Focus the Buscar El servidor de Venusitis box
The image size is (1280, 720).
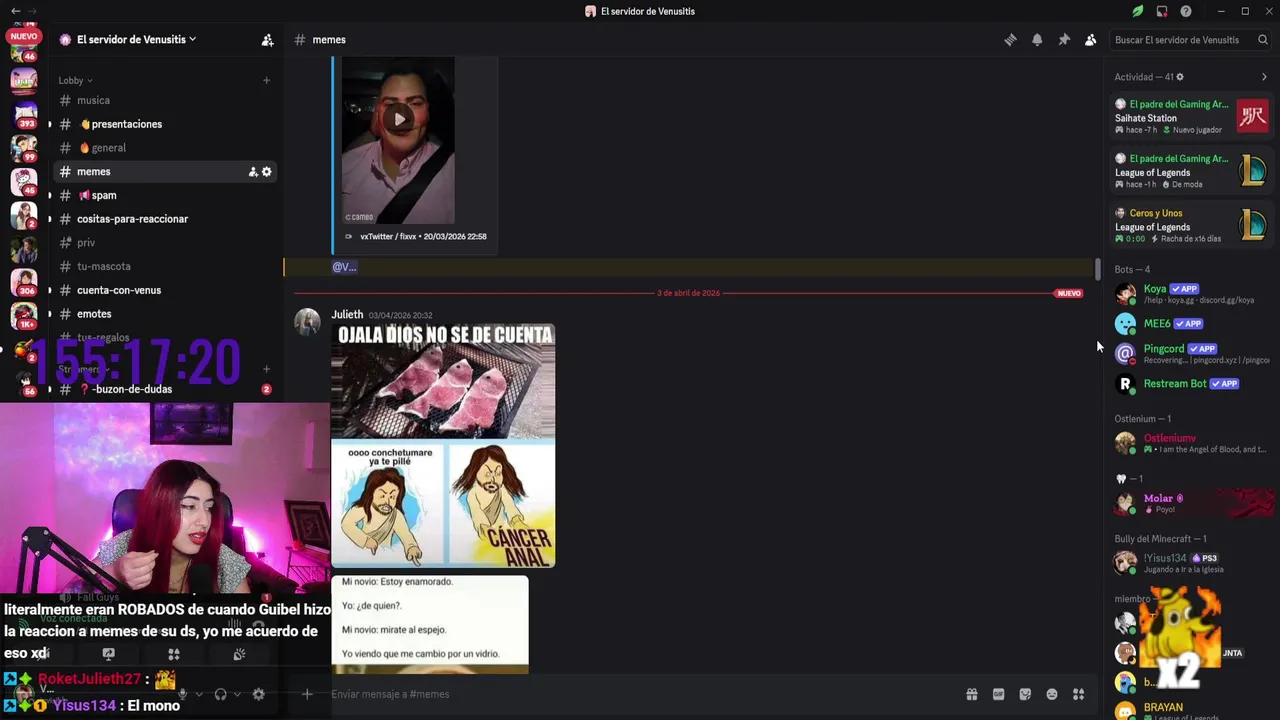pyautogui.click(x=1190, y=40)
